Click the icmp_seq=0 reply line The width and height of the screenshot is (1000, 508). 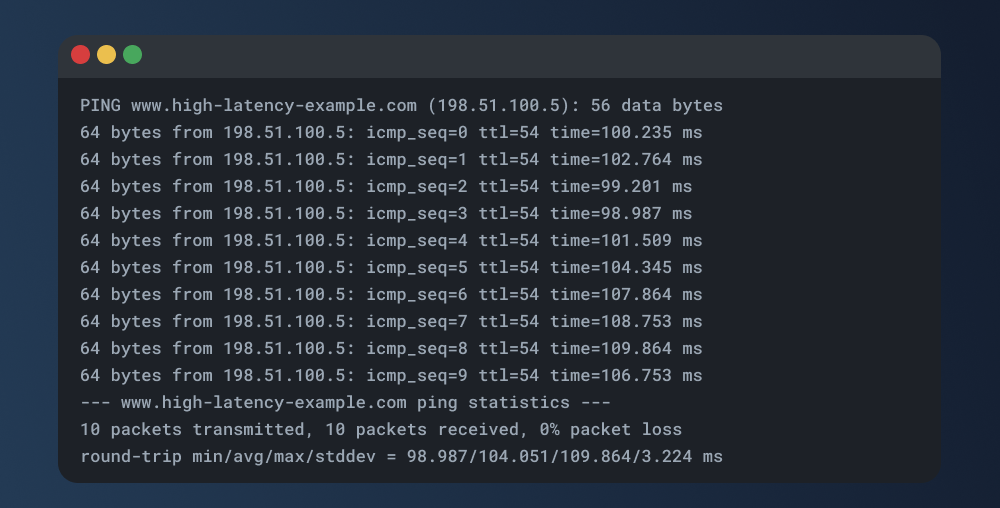click(391, 132)
